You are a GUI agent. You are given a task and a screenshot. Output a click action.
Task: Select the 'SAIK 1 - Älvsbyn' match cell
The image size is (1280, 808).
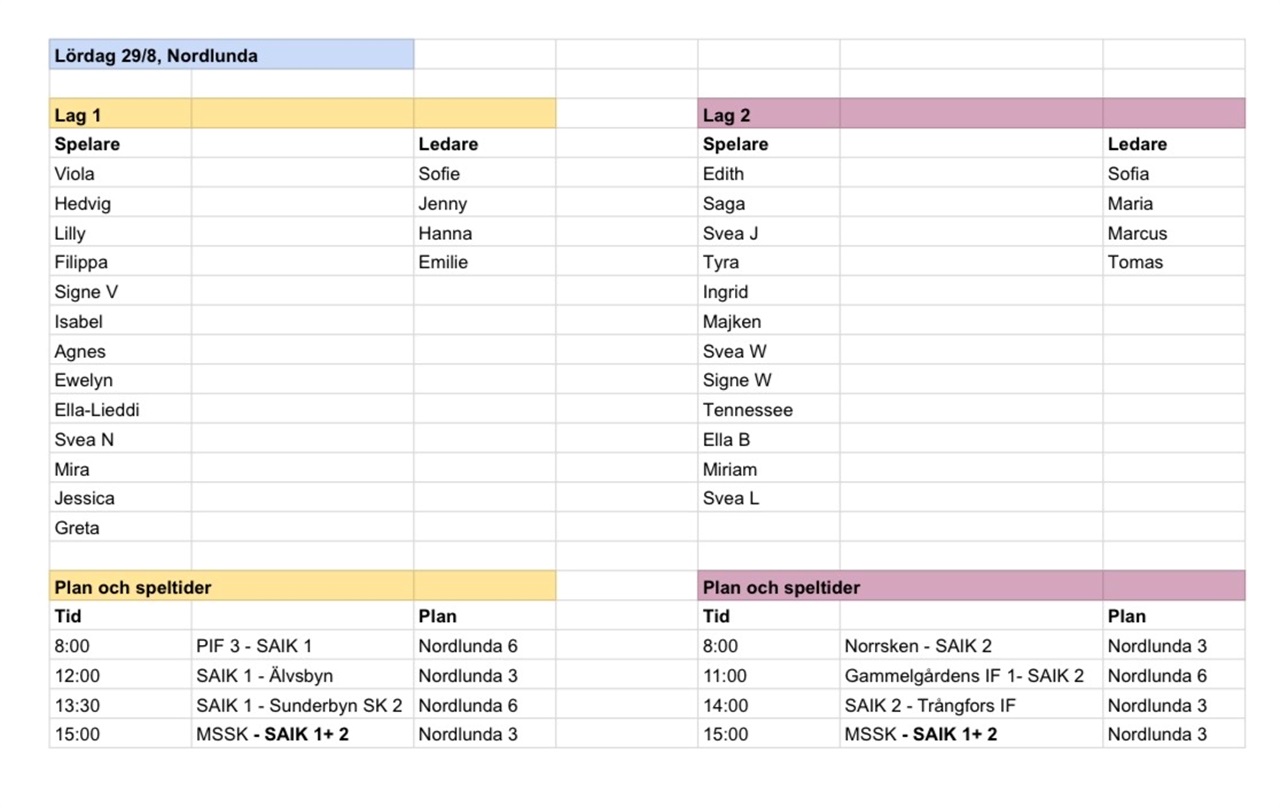coord(302,675)
